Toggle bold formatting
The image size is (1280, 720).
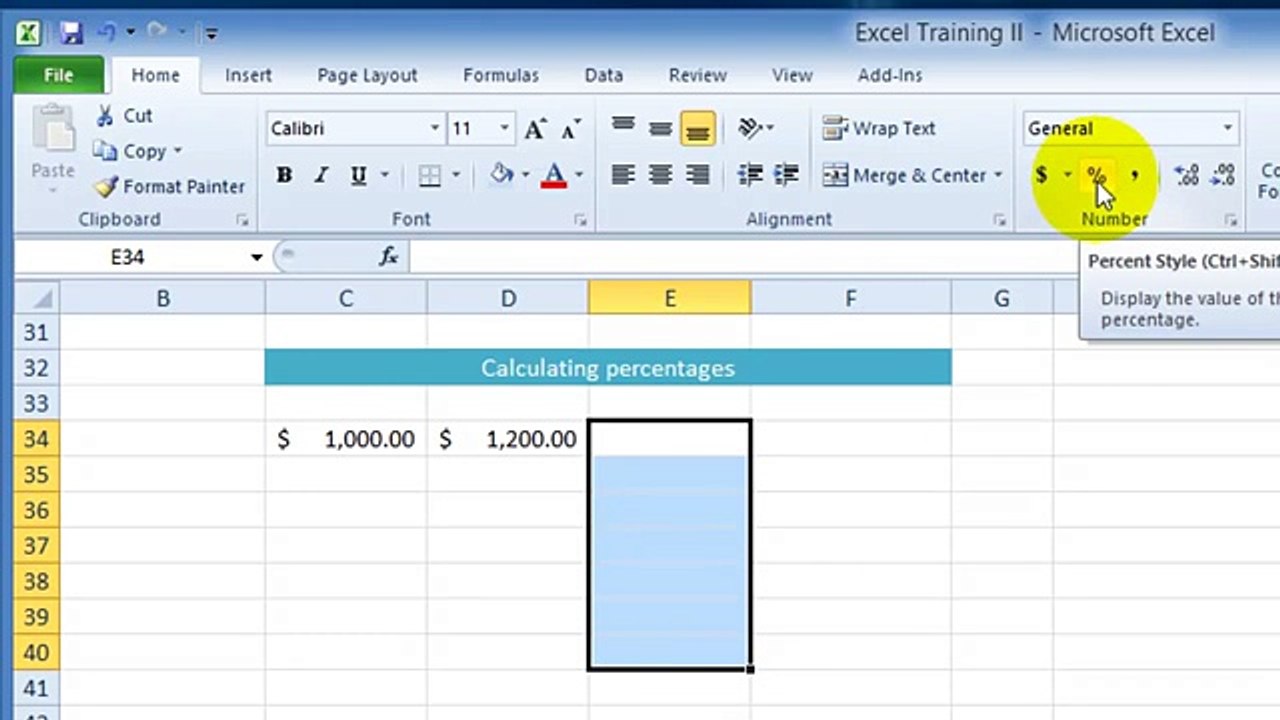(284, 176)
